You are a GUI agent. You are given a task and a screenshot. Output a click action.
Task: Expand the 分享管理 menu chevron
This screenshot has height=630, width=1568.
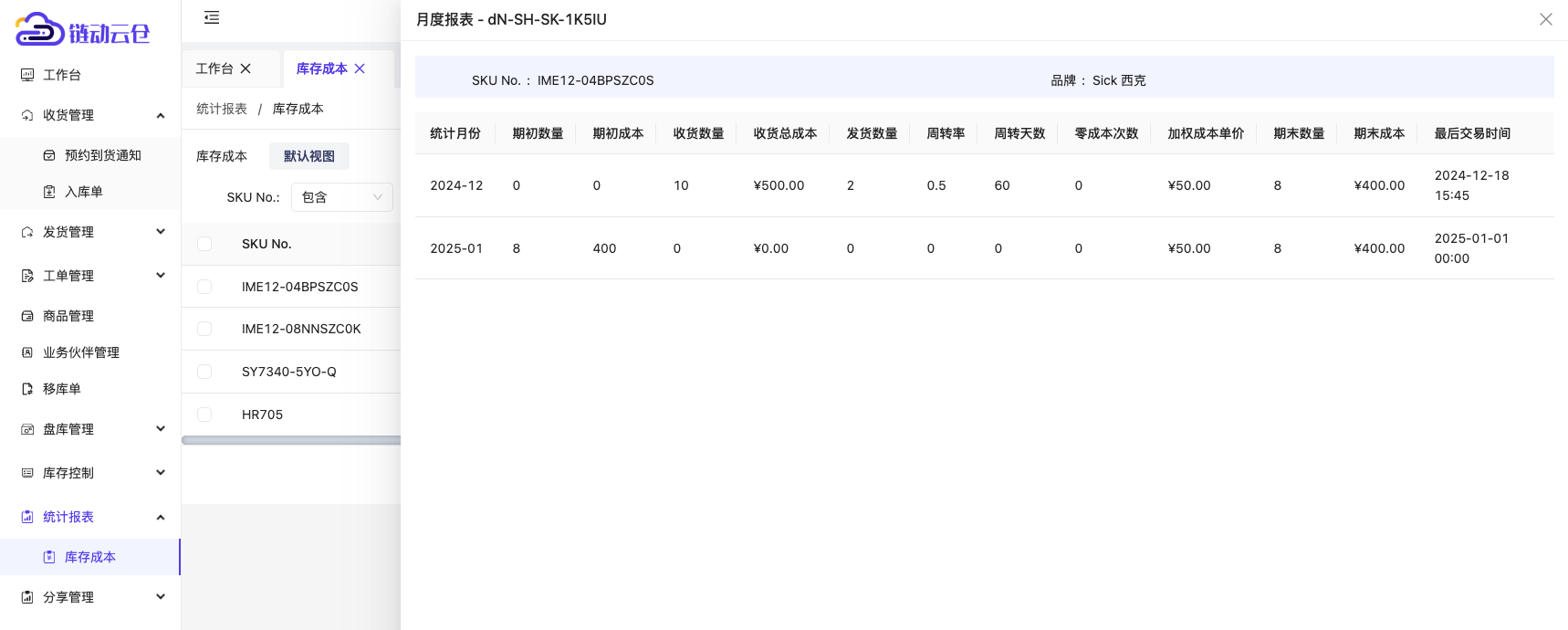point(161,597)
